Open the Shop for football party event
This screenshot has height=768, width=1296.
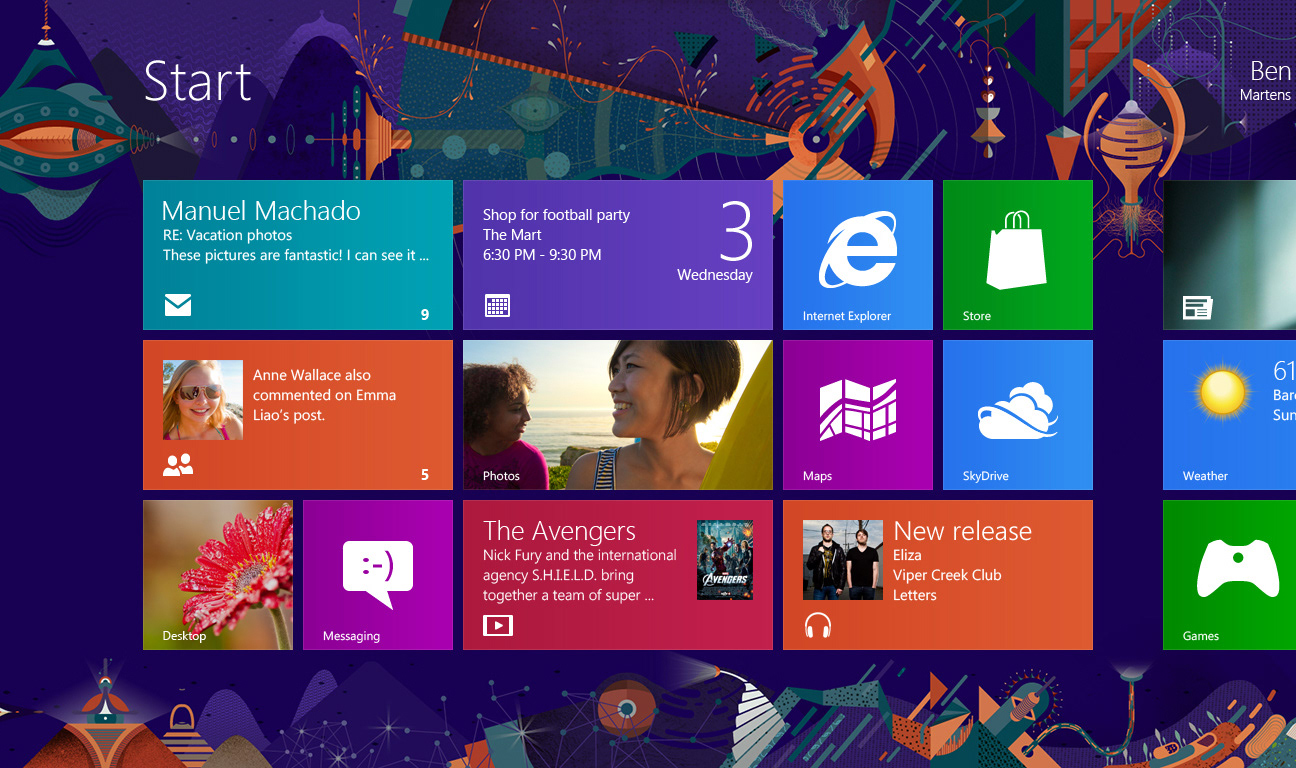tap(617, 254)
